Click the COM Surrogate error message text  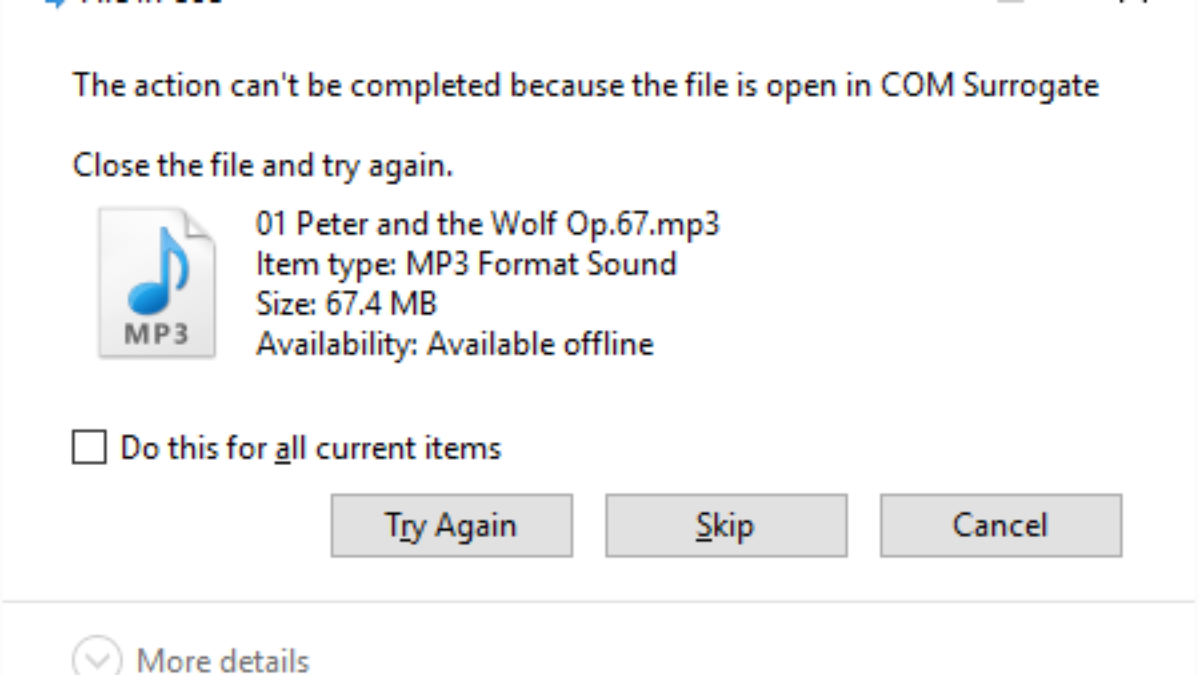click(x=585, y=86)
